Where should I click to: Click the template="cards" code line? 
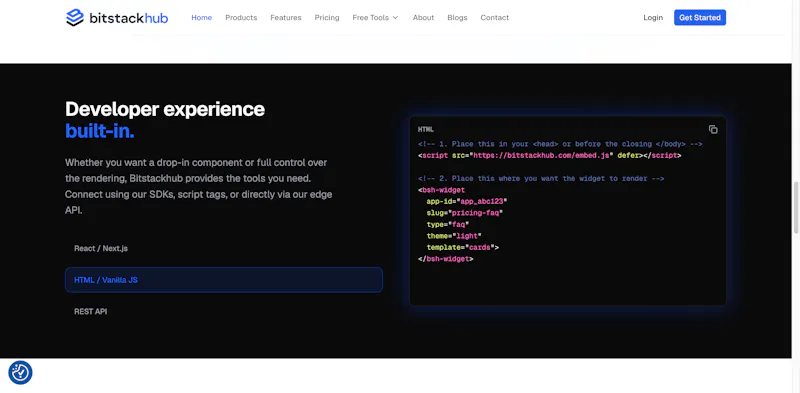(x=462, y=247)
